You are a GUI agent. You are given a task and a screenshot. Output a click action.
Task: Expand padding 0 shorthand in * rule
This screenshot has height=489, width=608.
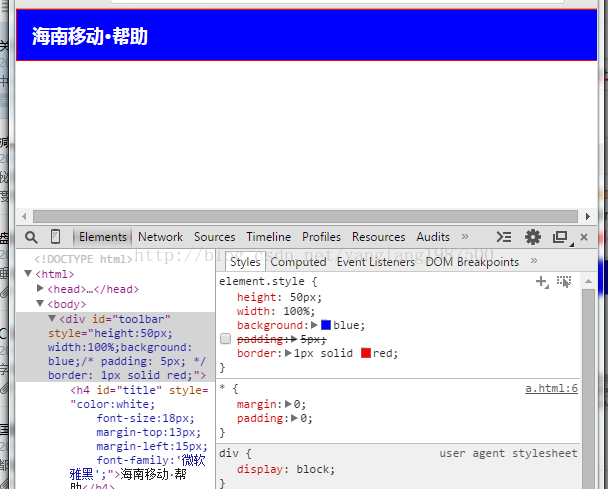294,418
